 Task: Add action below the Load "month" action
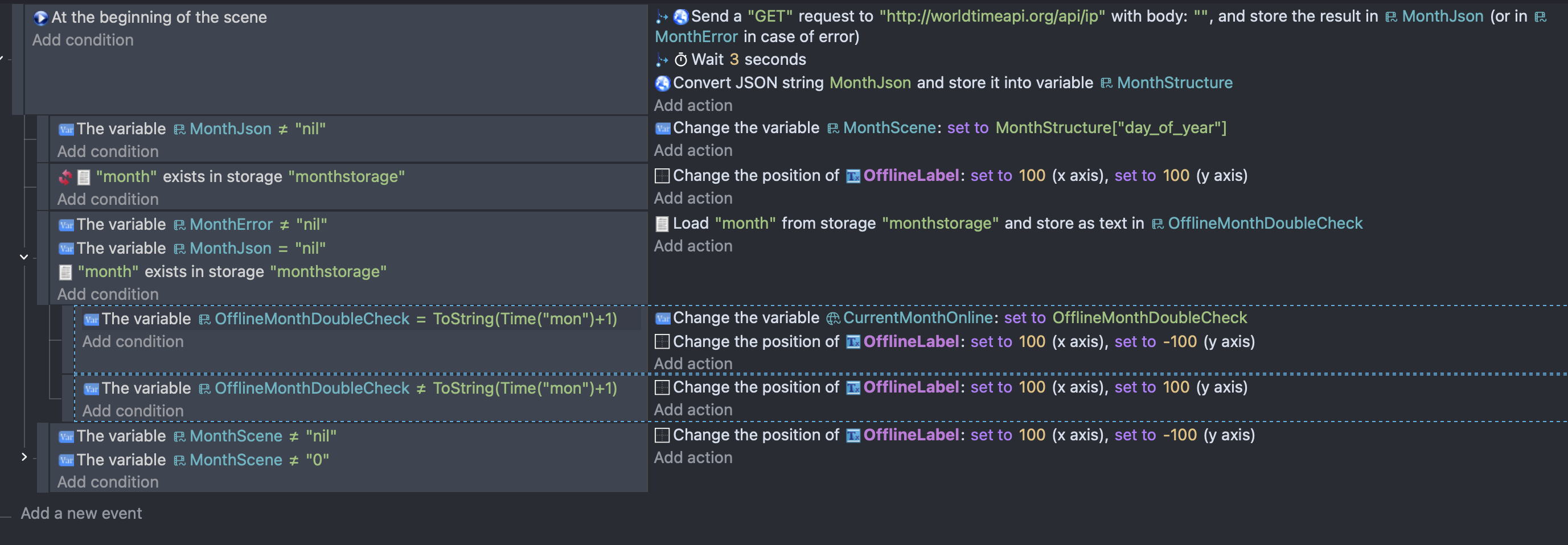click(693, 246)
